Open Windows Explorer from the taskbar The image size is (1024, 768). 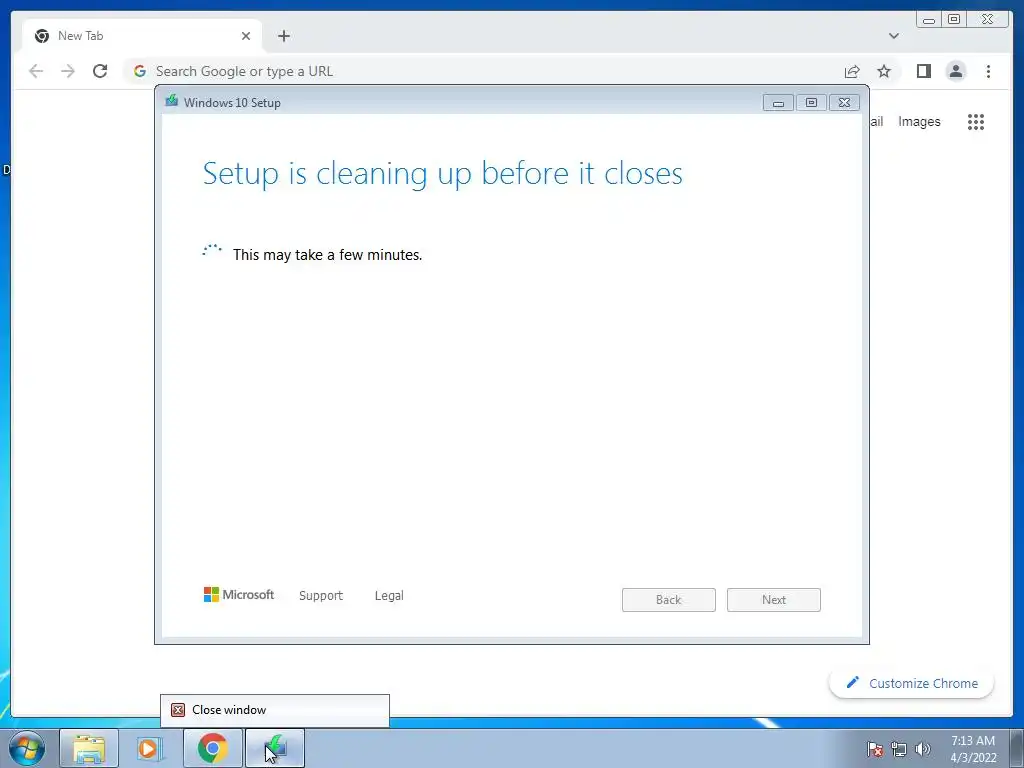click(x=89, y=748)
